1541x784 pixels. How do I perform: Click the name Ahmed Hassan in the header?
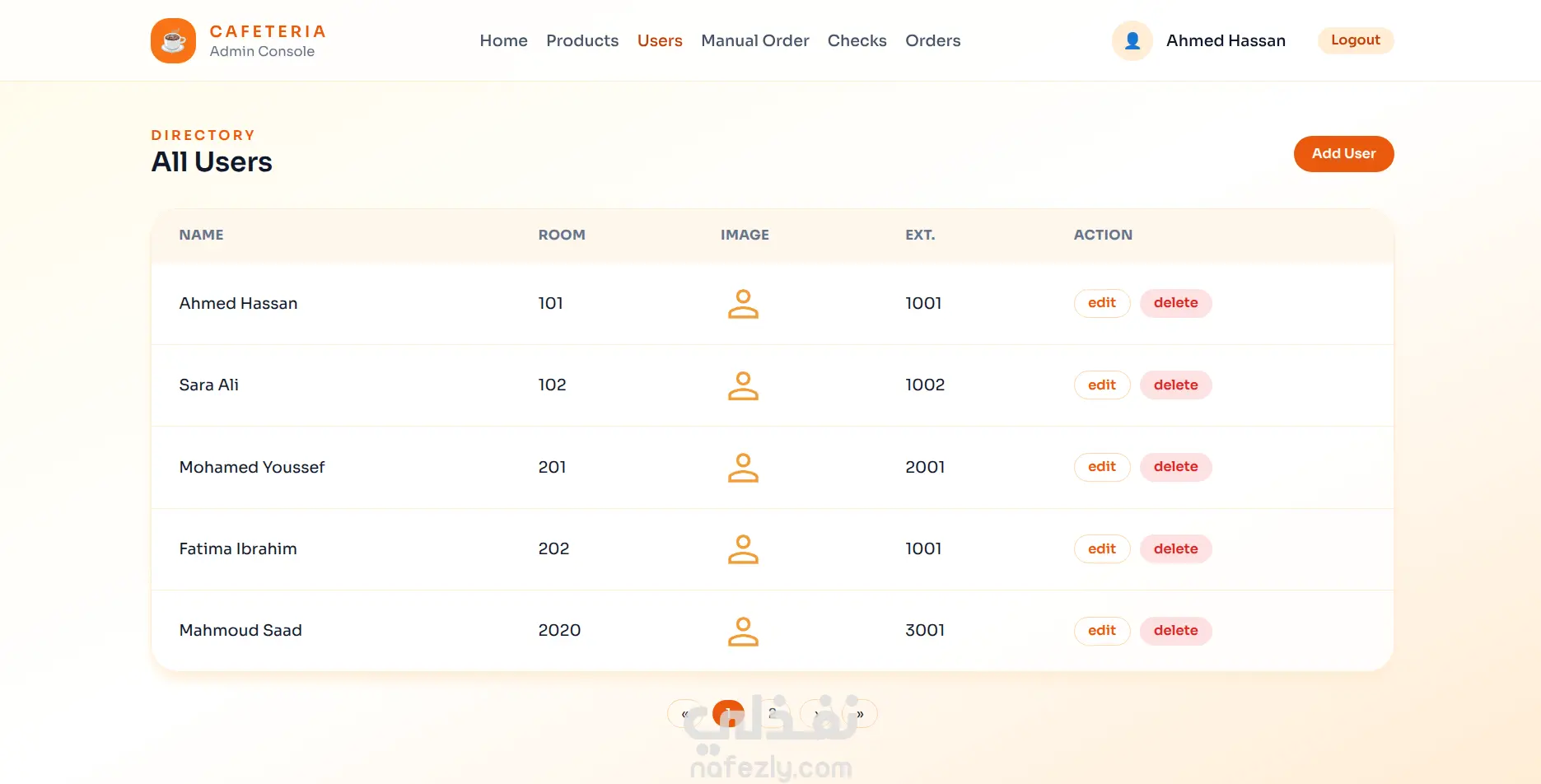coord(1226,40)
